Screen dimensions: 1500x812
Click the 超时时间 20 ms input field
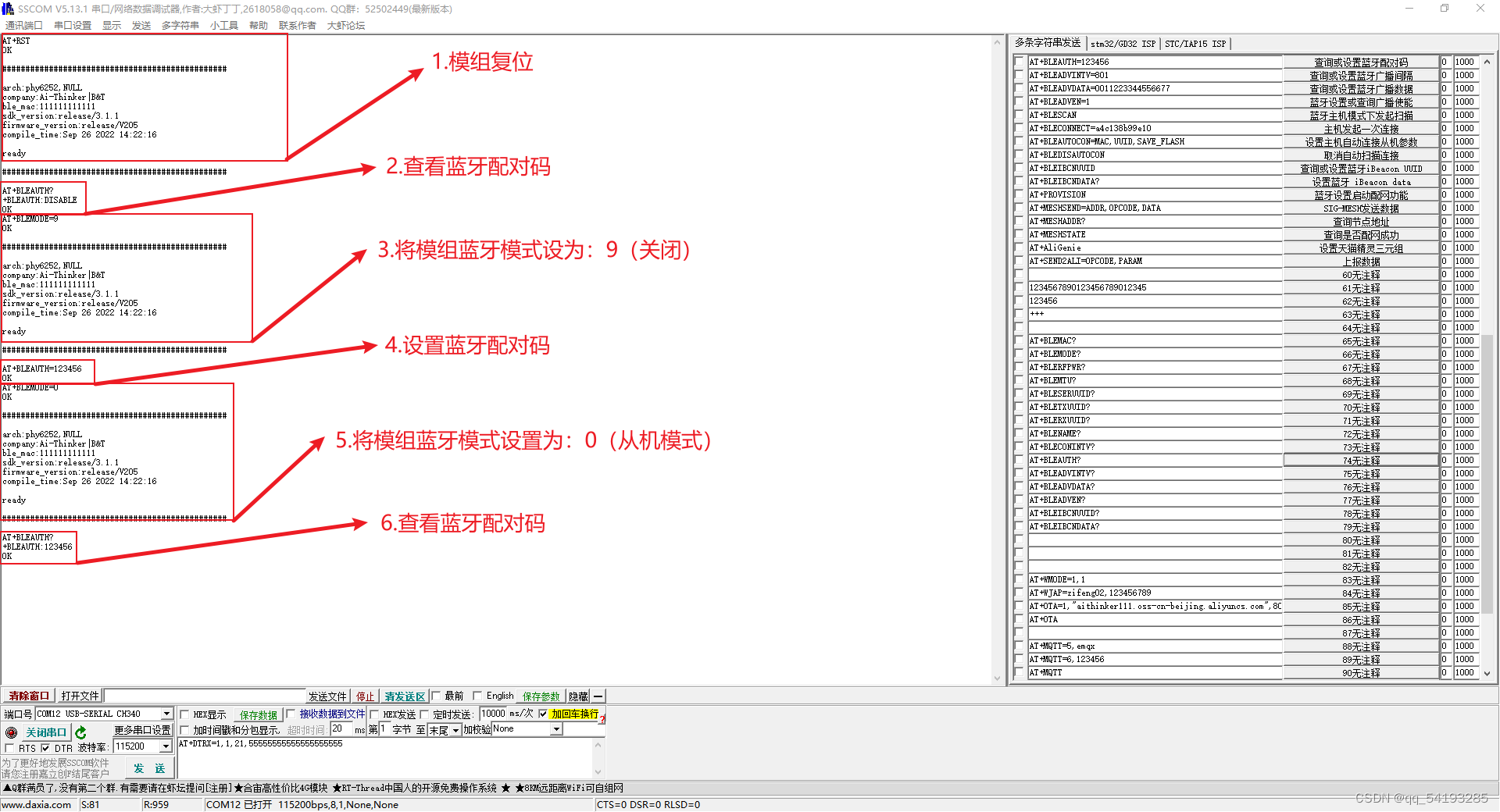point(341,729)
